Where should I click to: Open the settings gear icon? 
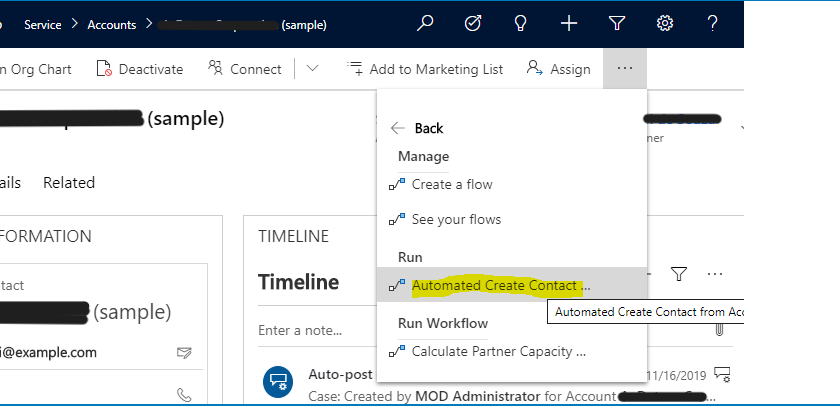click(664, 24)
